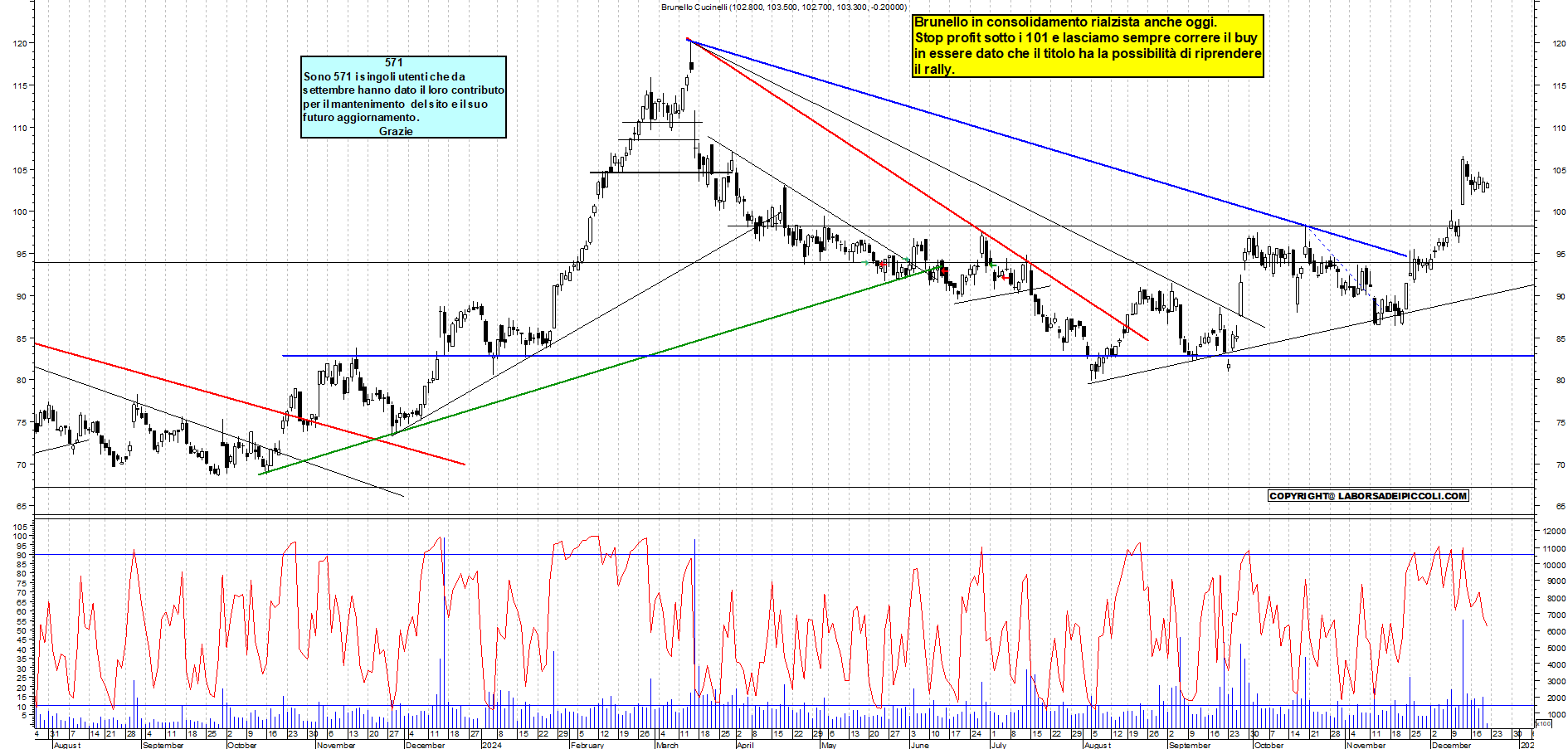Click the 'February' month label
Viewport: 1568px width, 749px height.
587,745
